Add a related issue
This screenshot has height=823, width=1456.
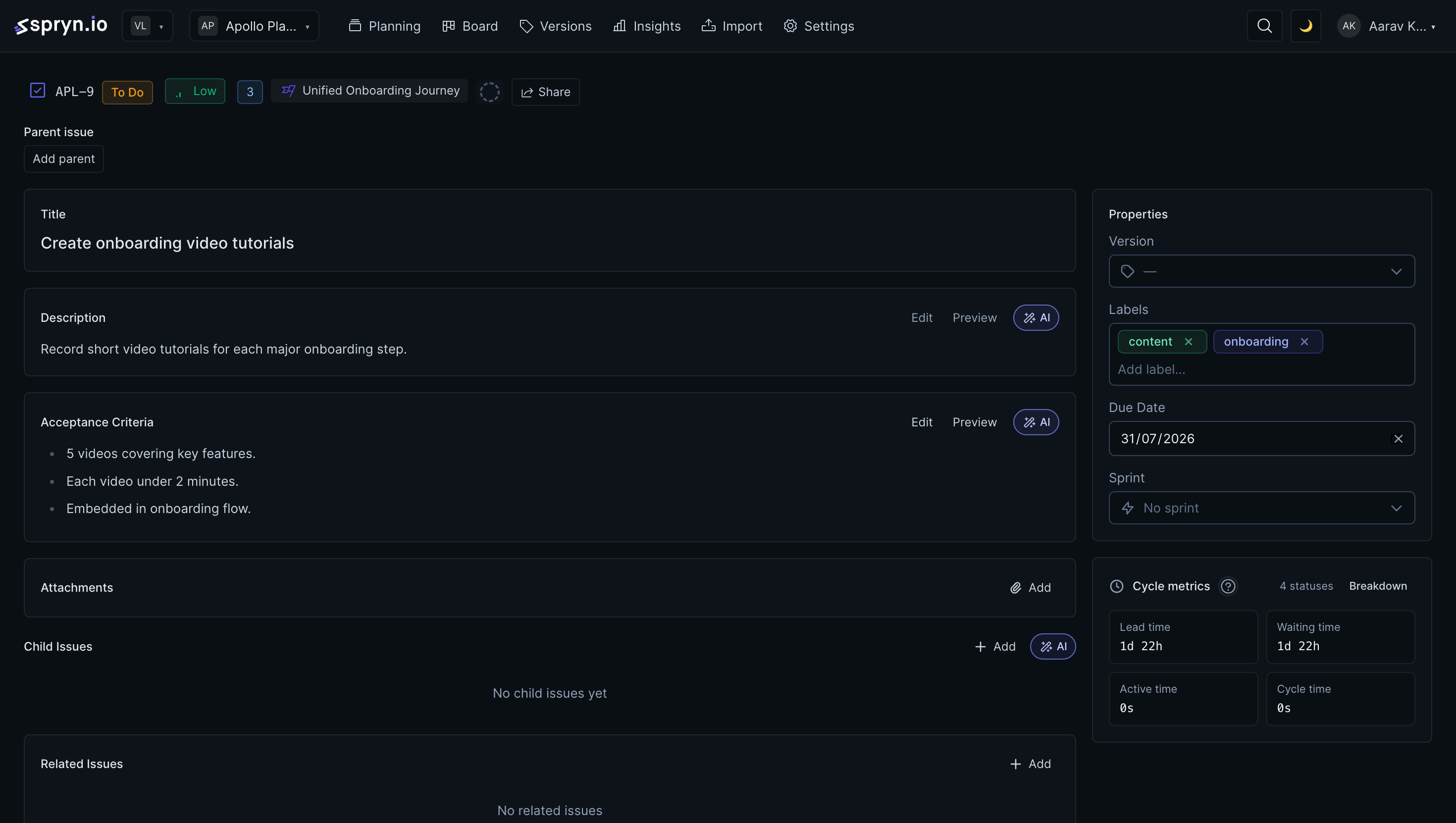[x=1031, y=764]
